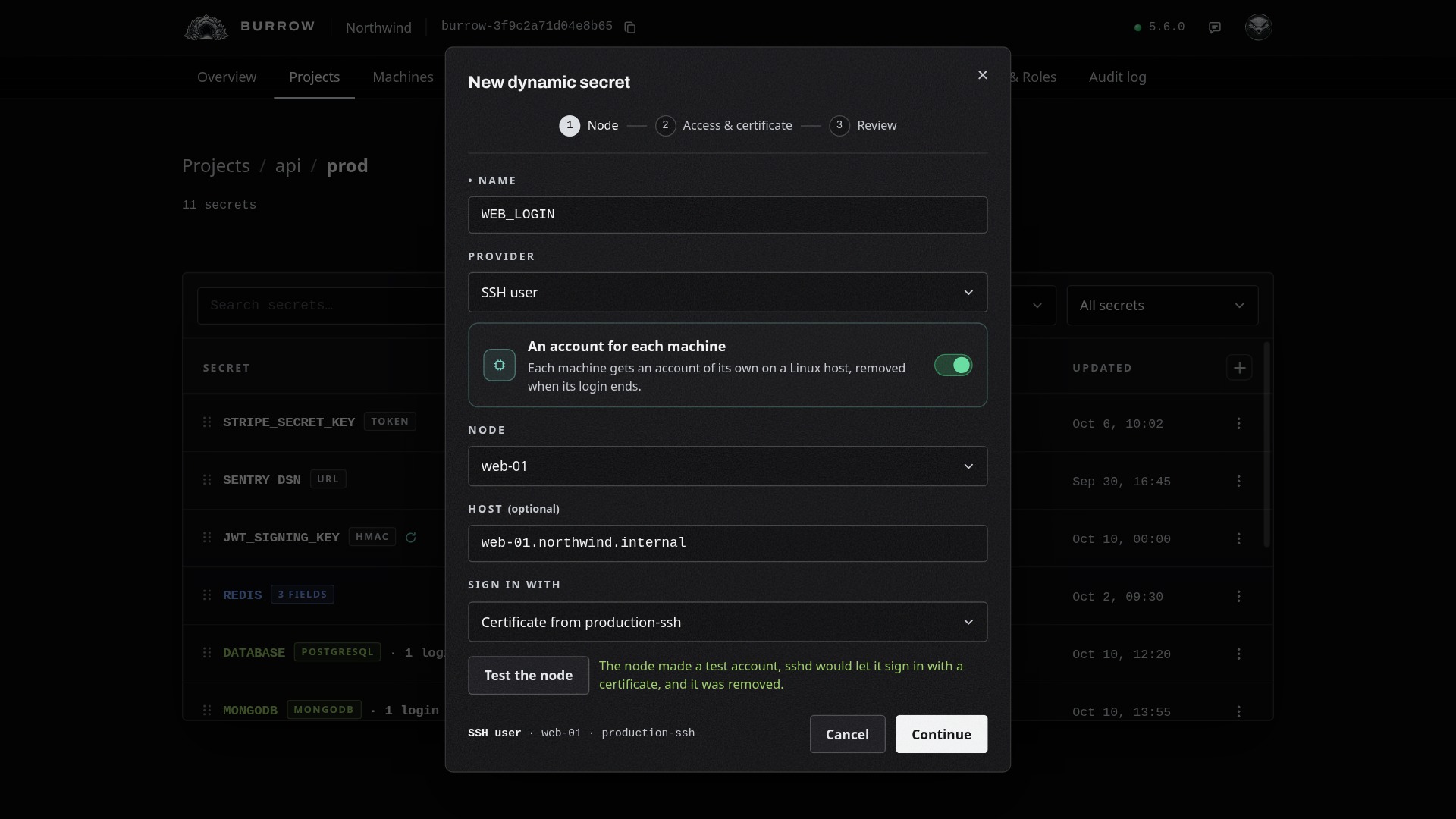The height and width of the screenshot is (819, 1456).
Task: Click the Name field containing WEB_LOGIN
Action: 728,215
